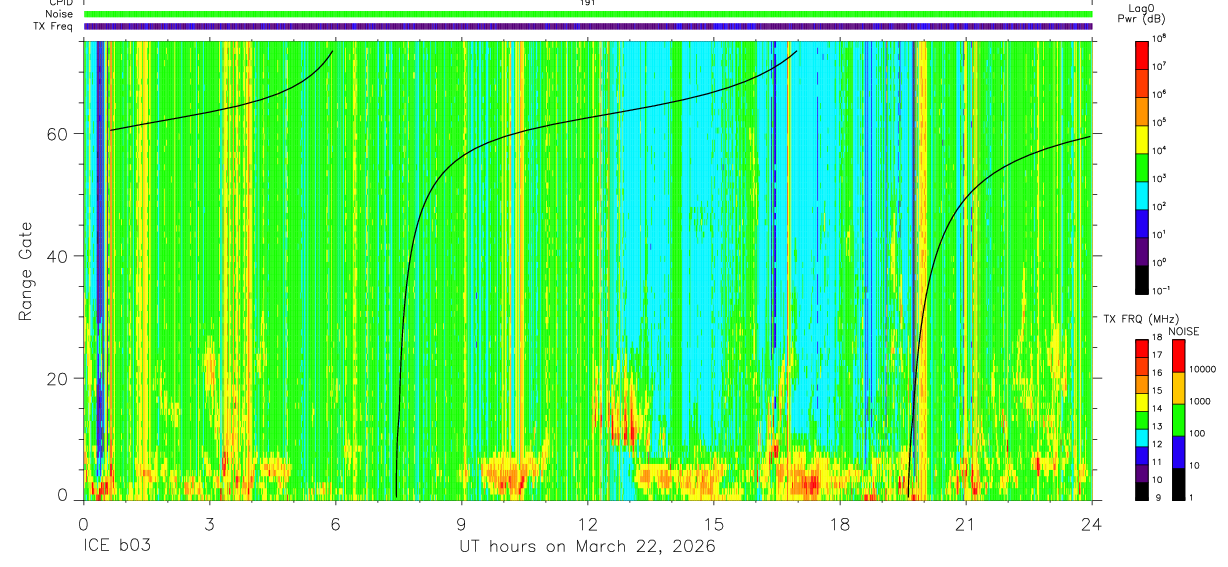
Task: Click the red top segment of the NOISE colorbar
Action: pos(1179,356)
